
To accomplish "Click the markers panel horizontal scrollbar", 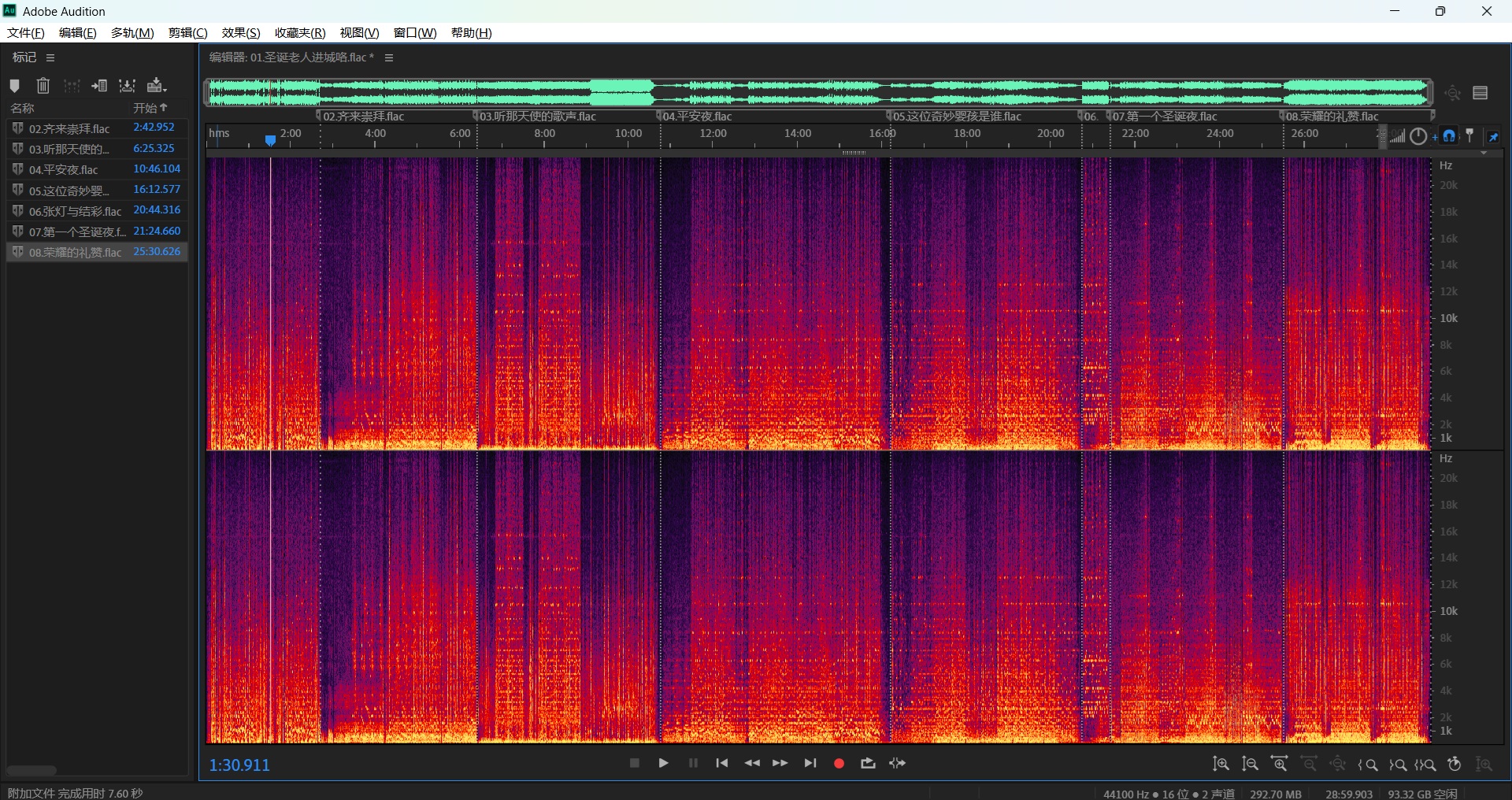I will (31, 770).
